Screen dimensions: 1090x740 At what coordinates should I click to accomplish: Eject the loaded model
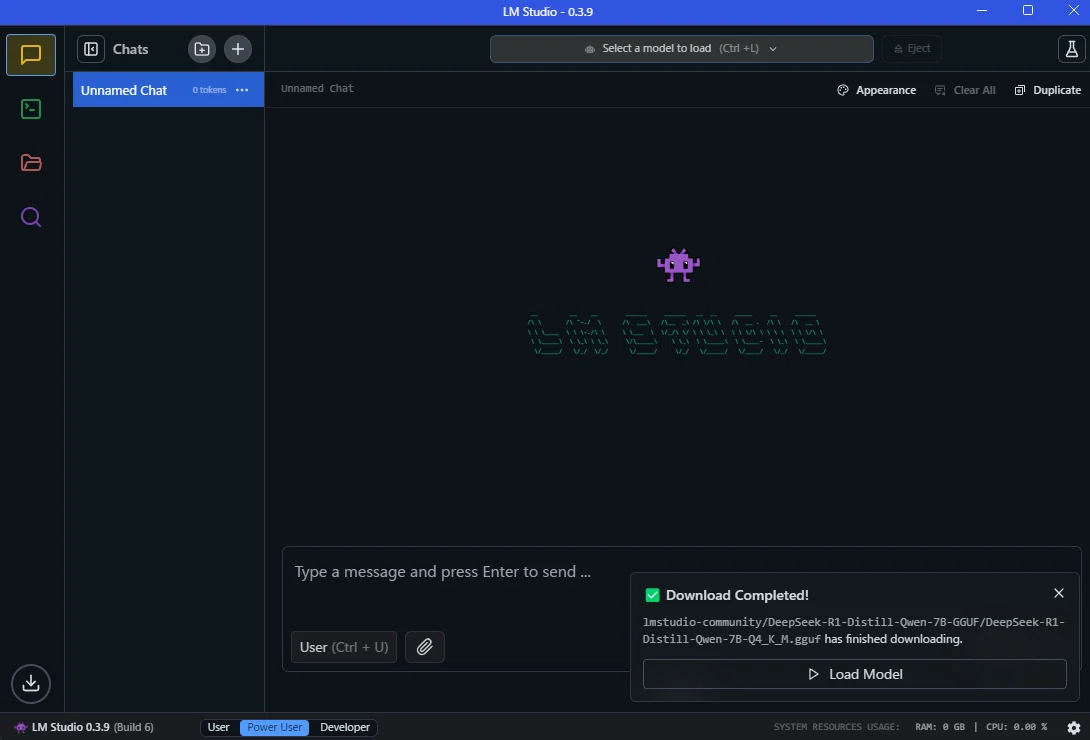[912, 49]
